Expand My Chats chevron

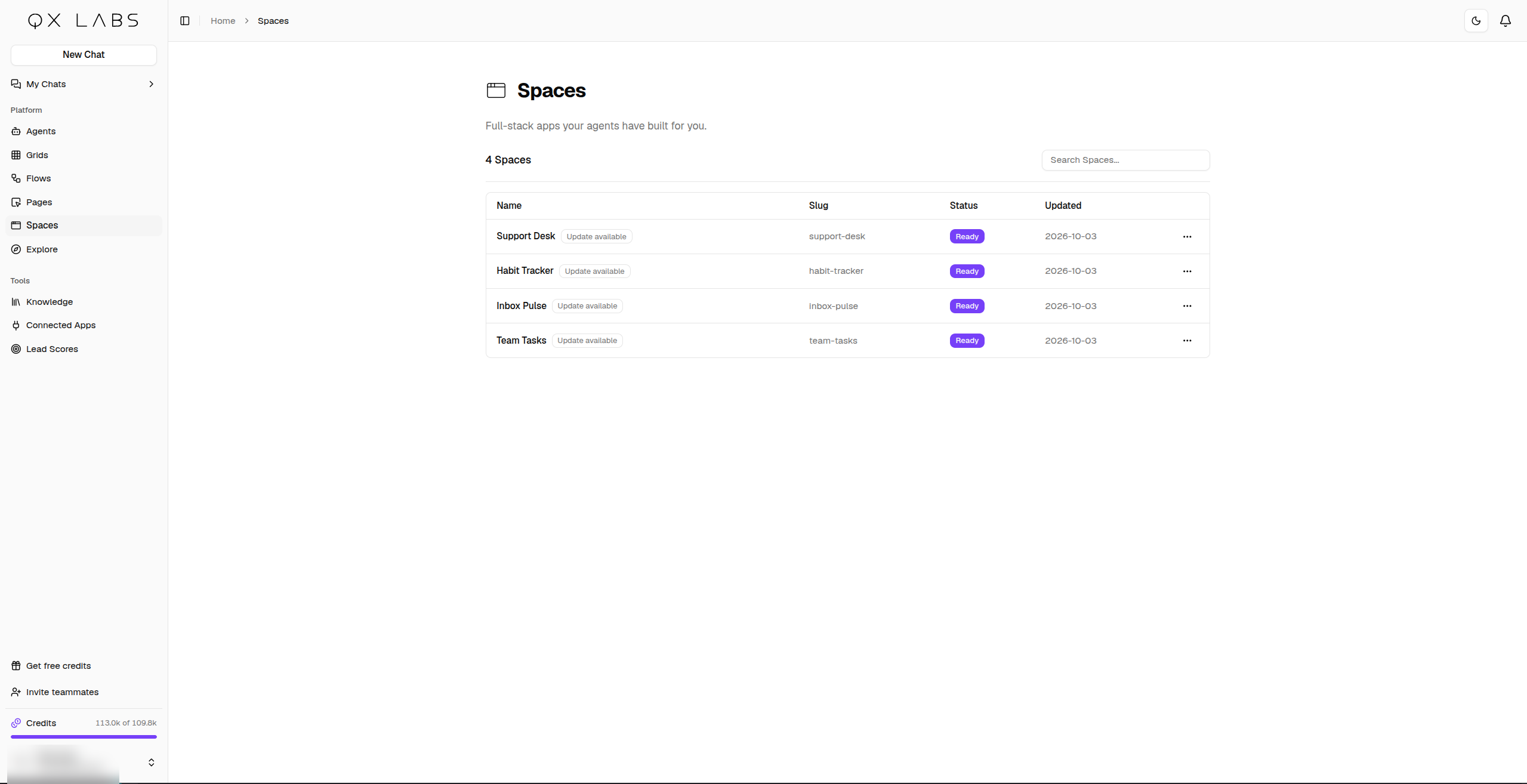coord(151,84)
